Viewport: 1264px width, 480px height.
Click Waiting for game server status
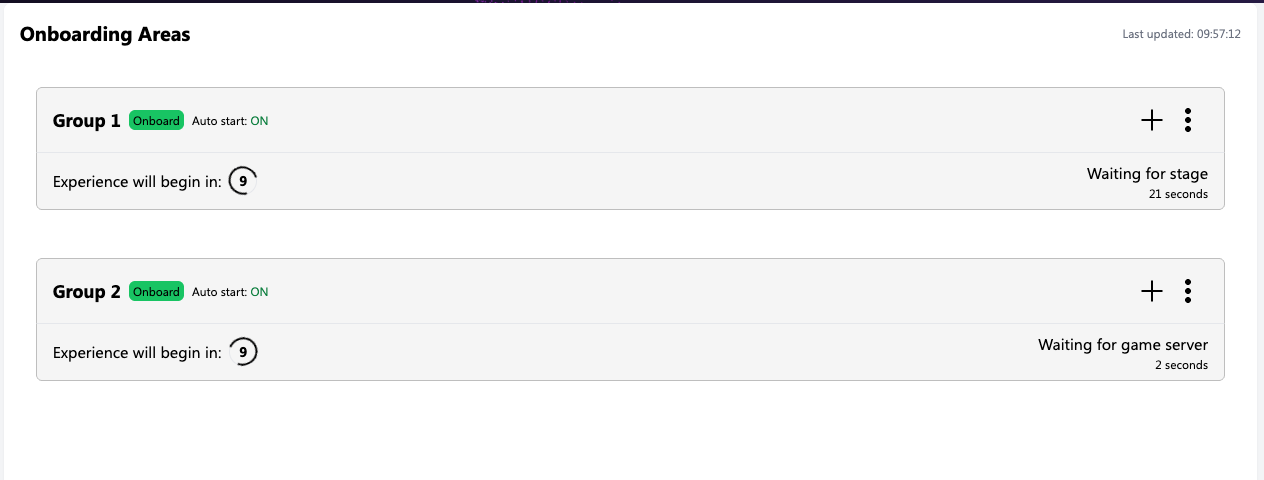click(x=1122, y=345)
